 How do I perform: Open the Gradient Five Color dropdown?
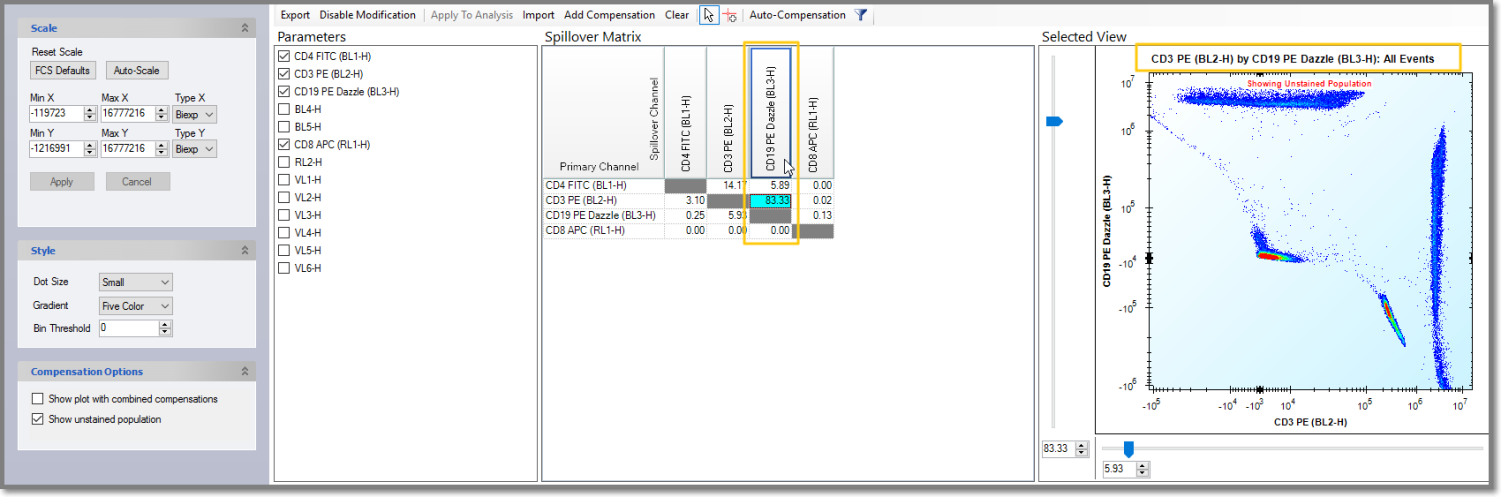[136, 306]
